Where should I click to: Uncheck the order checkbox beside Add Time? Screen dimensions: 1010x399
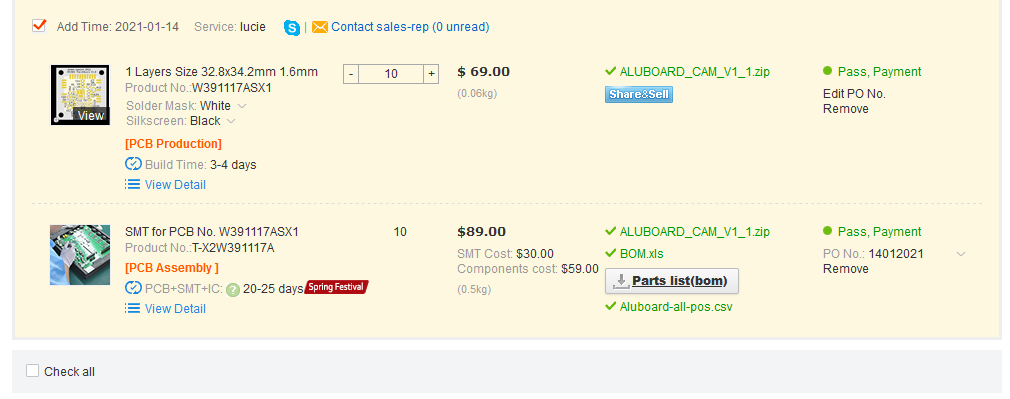[x=39, y=26]
